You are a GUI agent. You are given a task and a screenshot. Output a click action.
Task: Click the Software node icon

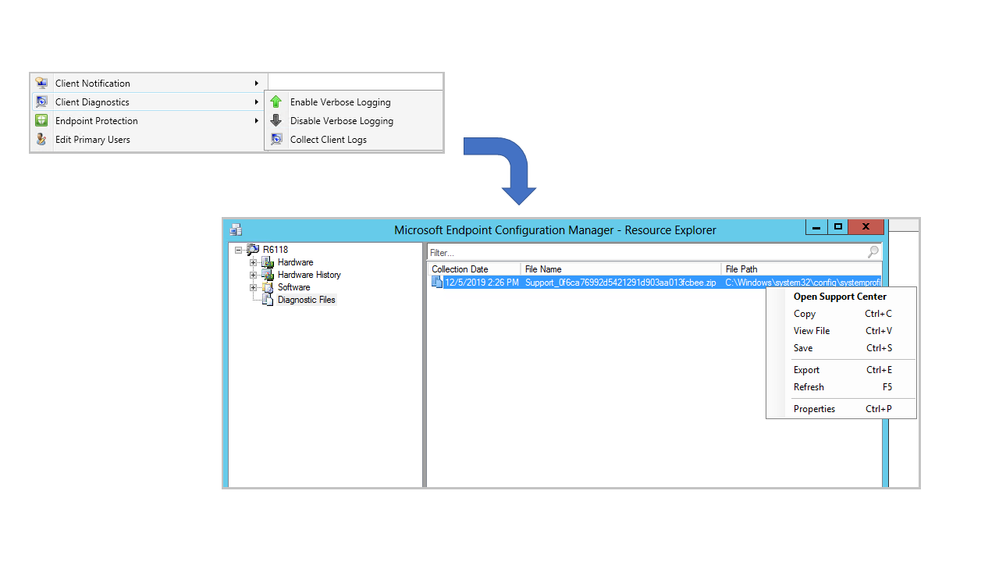[268, 287]
